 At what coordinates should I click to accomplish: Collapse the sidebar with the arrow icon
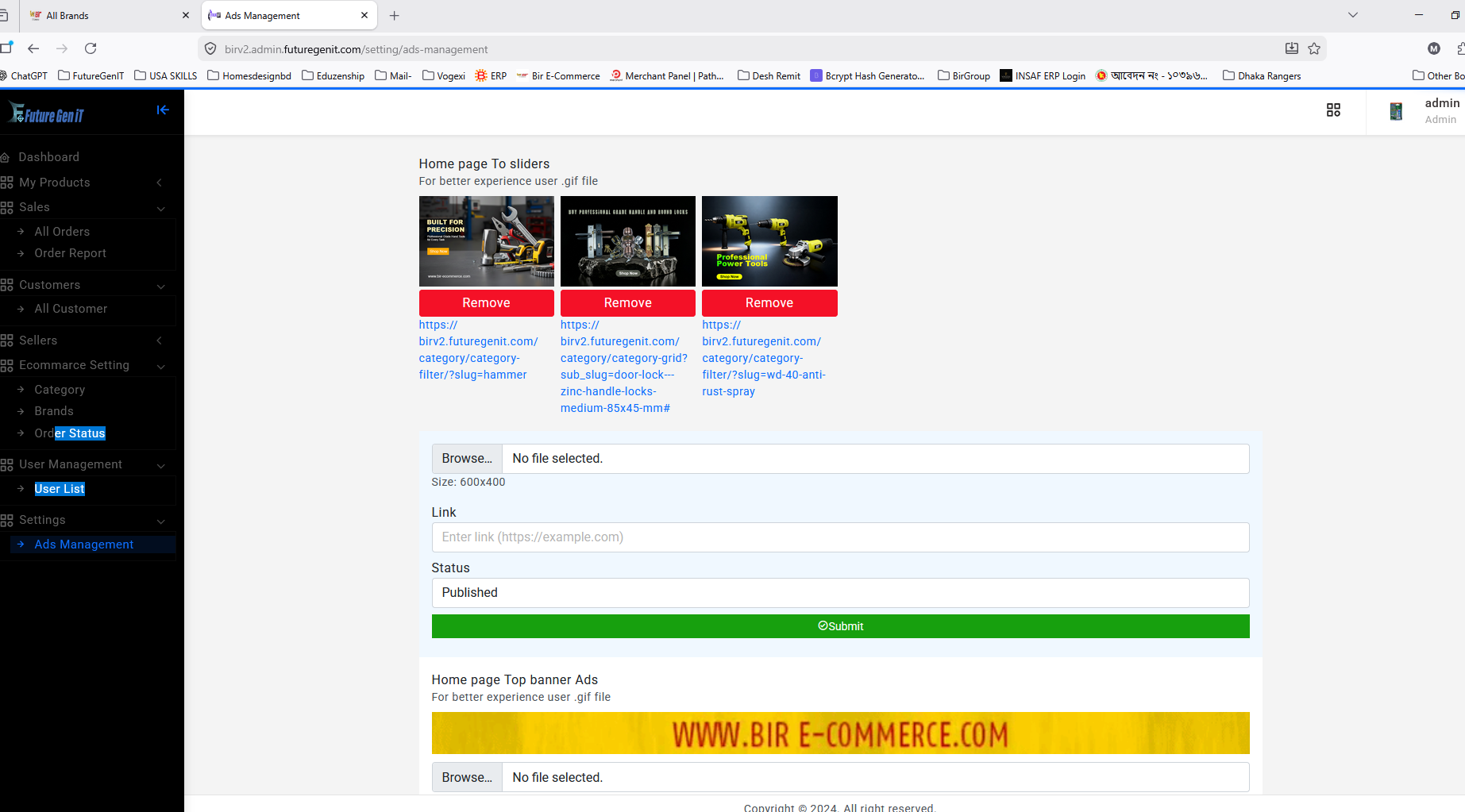(163, 110)
